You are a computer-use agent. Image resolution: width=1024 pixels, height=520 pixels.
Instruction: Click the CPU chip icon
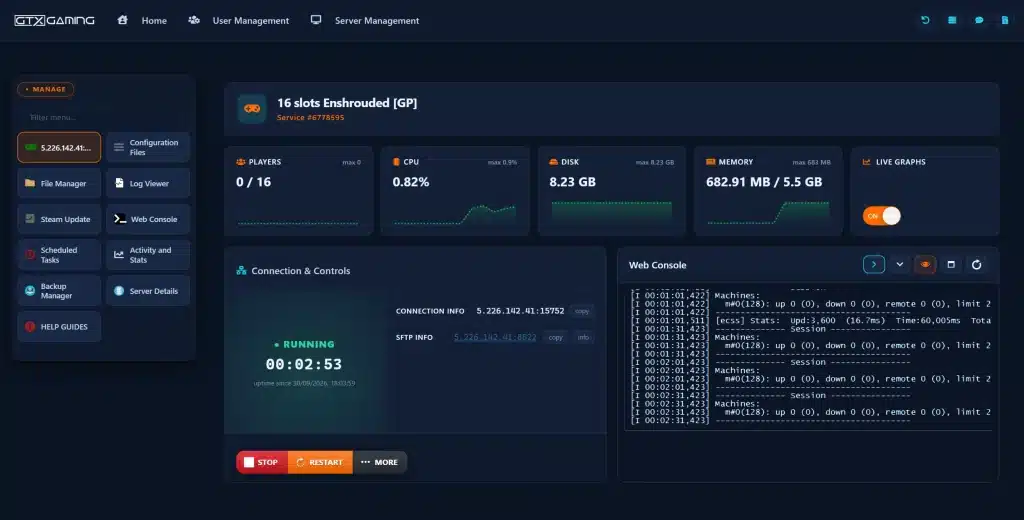pos(396,162)
